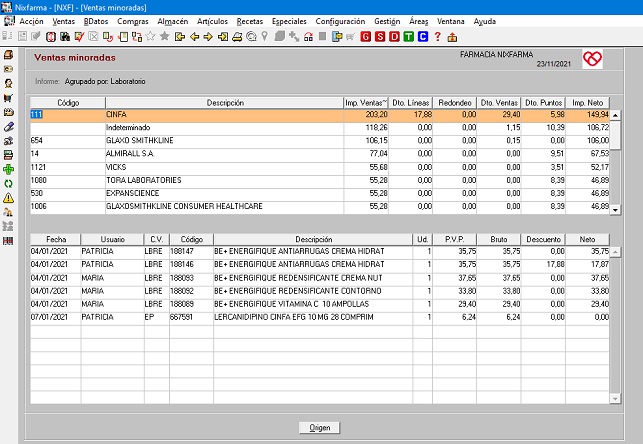Viewport: 643px width, 444px height.
Task: Click the Origen button
Action: 319,428
